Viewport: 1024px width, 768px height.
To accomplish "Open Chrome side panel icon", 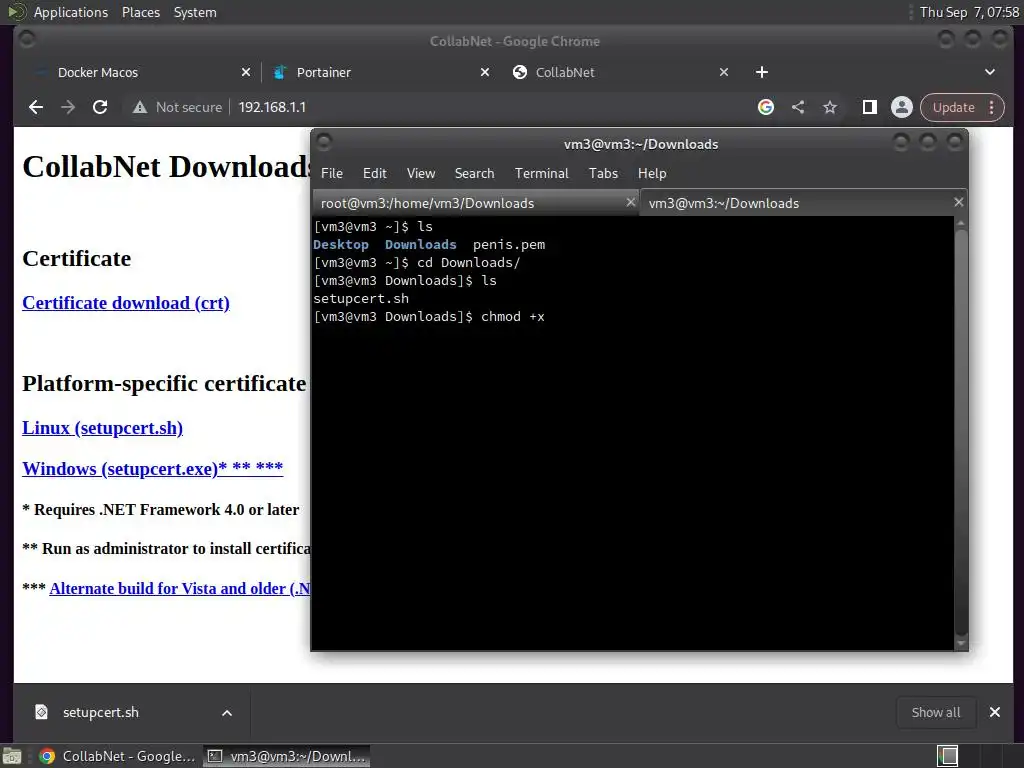I will coord(870,107).
